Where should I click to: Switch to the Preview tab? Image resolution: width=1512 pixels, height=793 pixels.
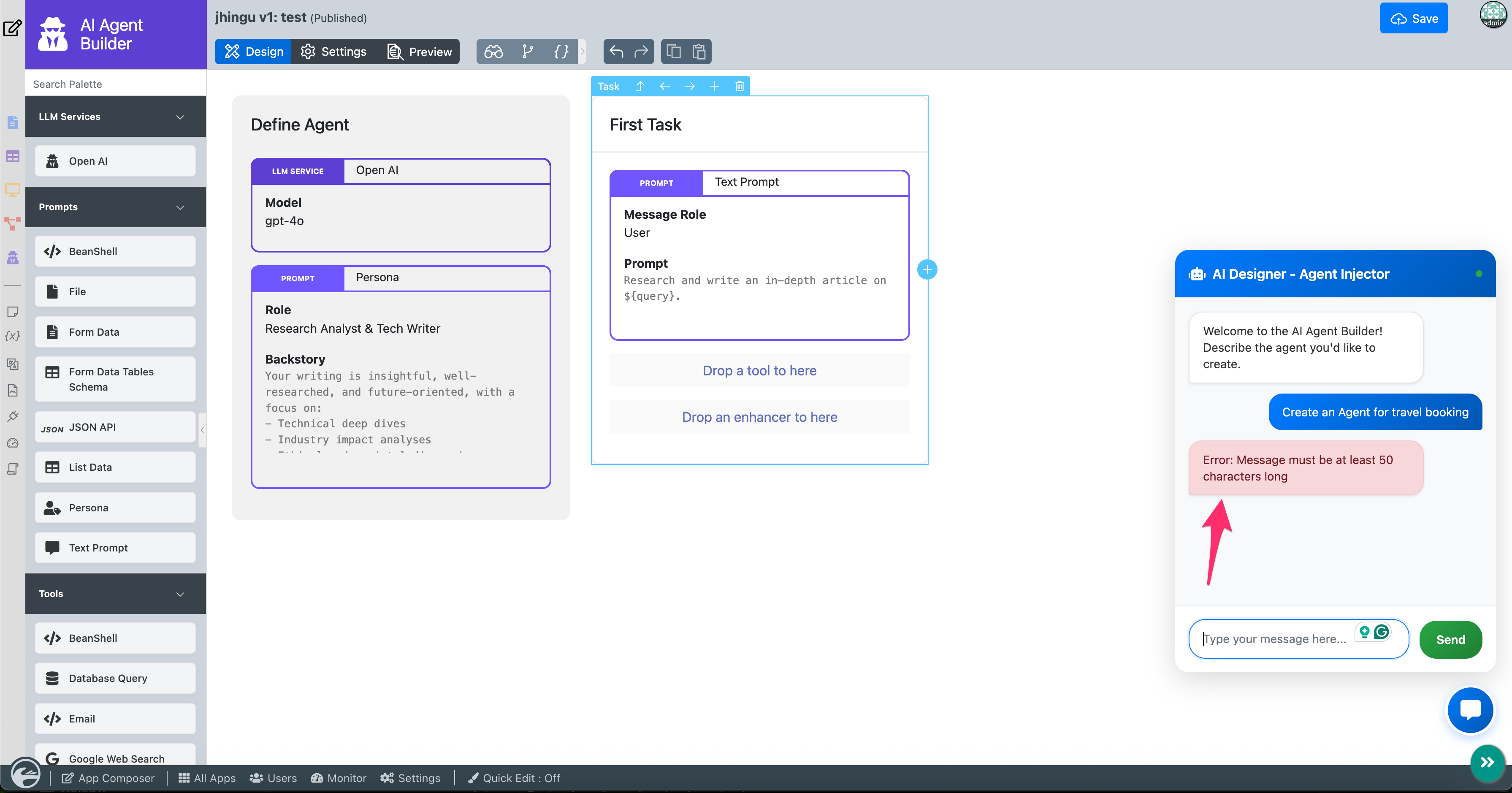click(x=419, y=52)
